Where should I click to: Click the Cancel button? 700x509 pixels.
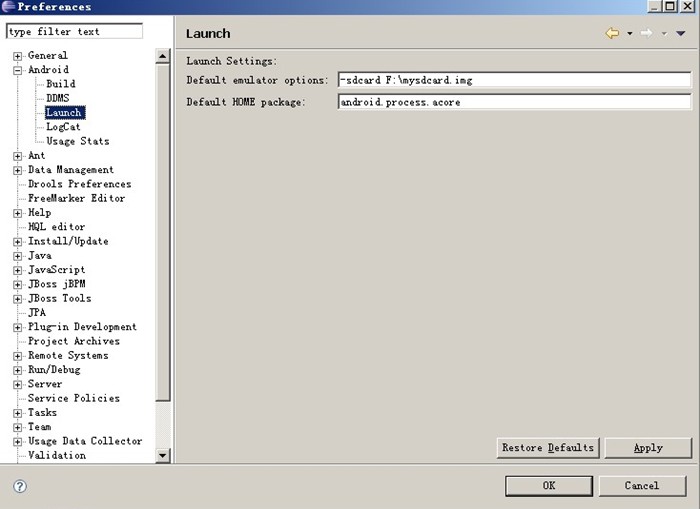click(642, 486)
